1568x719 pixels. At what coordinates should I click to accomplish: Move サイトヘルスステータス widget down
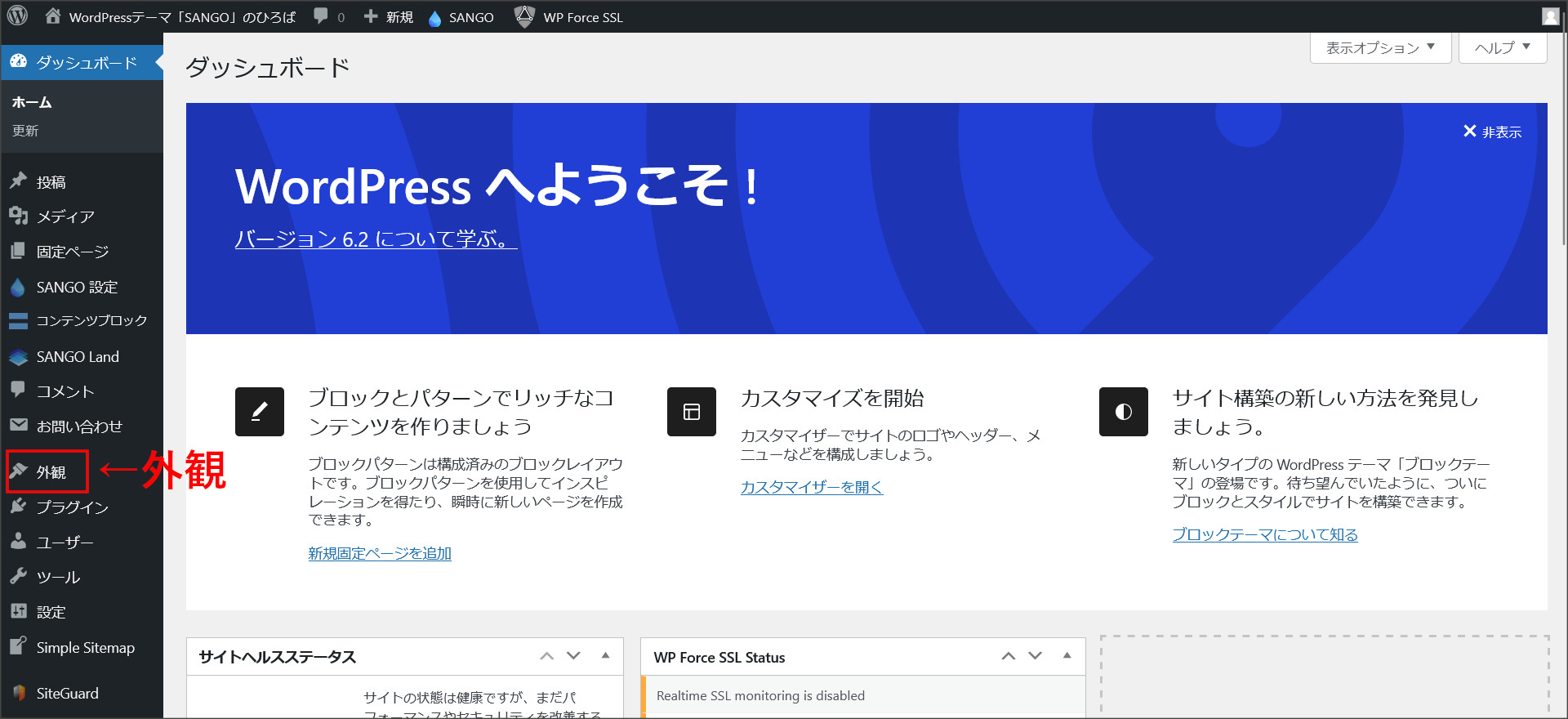coord(574,656)
